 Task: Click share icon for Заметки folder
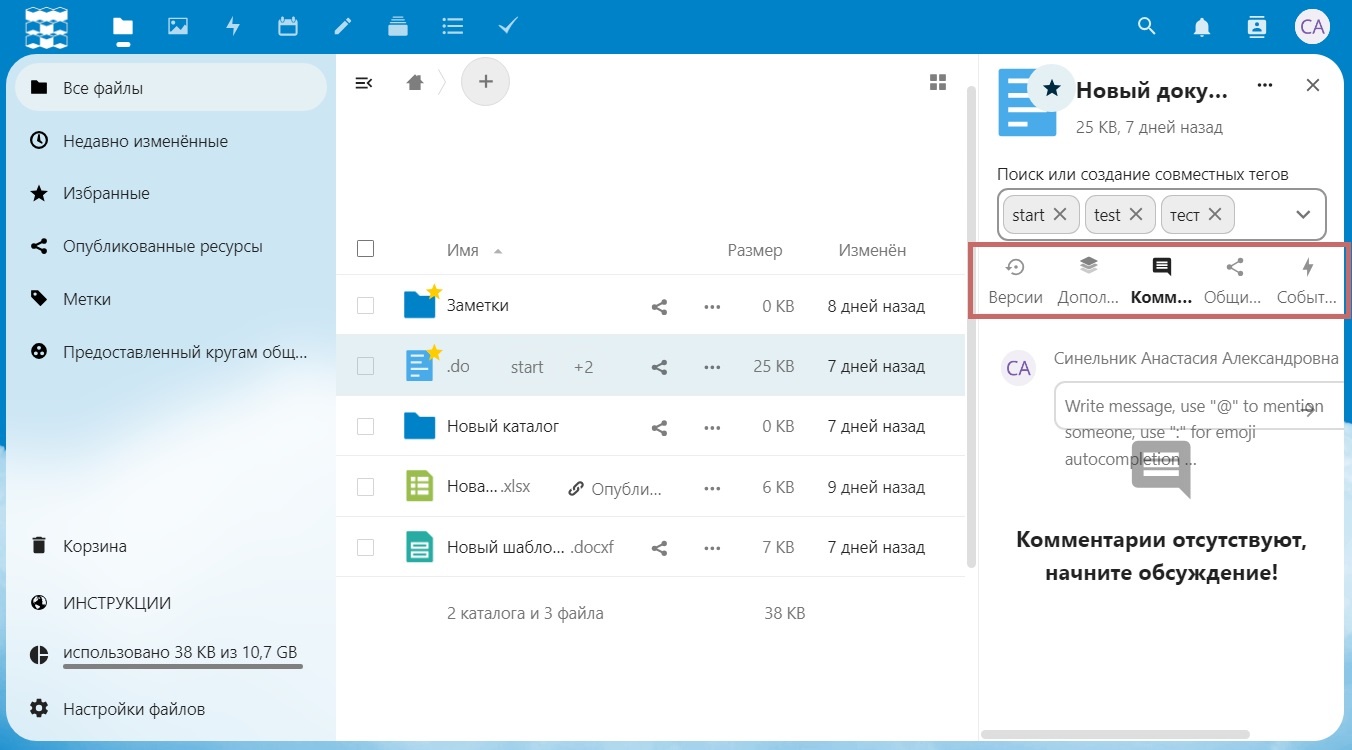coord(659,307)
